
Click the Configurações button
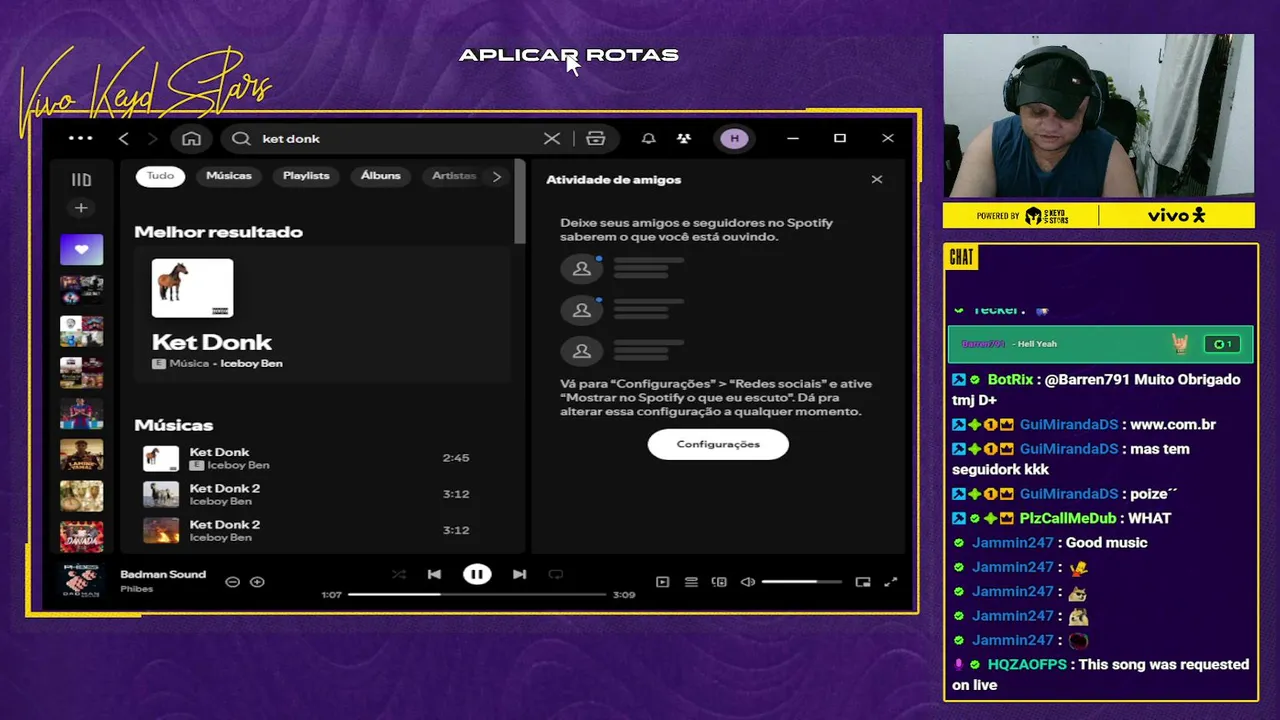tap(718, 444)
